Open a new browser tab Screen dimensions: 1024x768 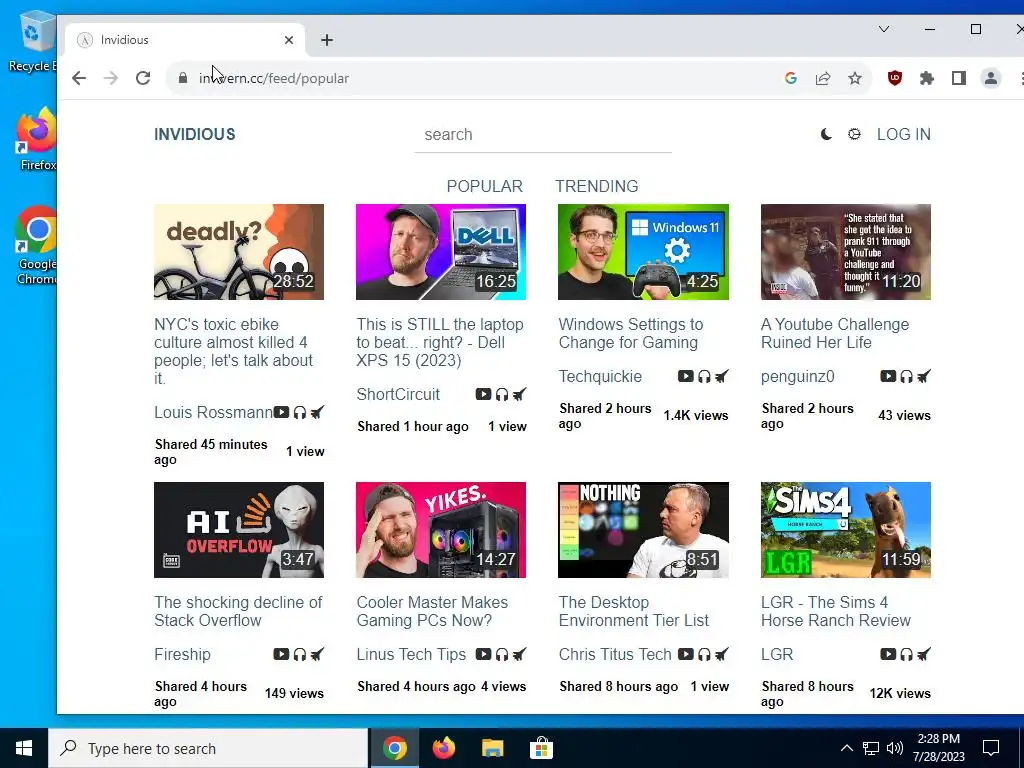[327, 40]
